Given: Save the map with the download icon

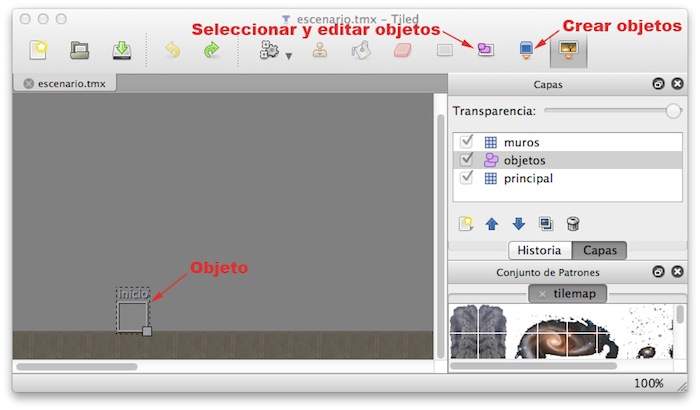Looking at the screenshot, I should [x=121, y=50].
